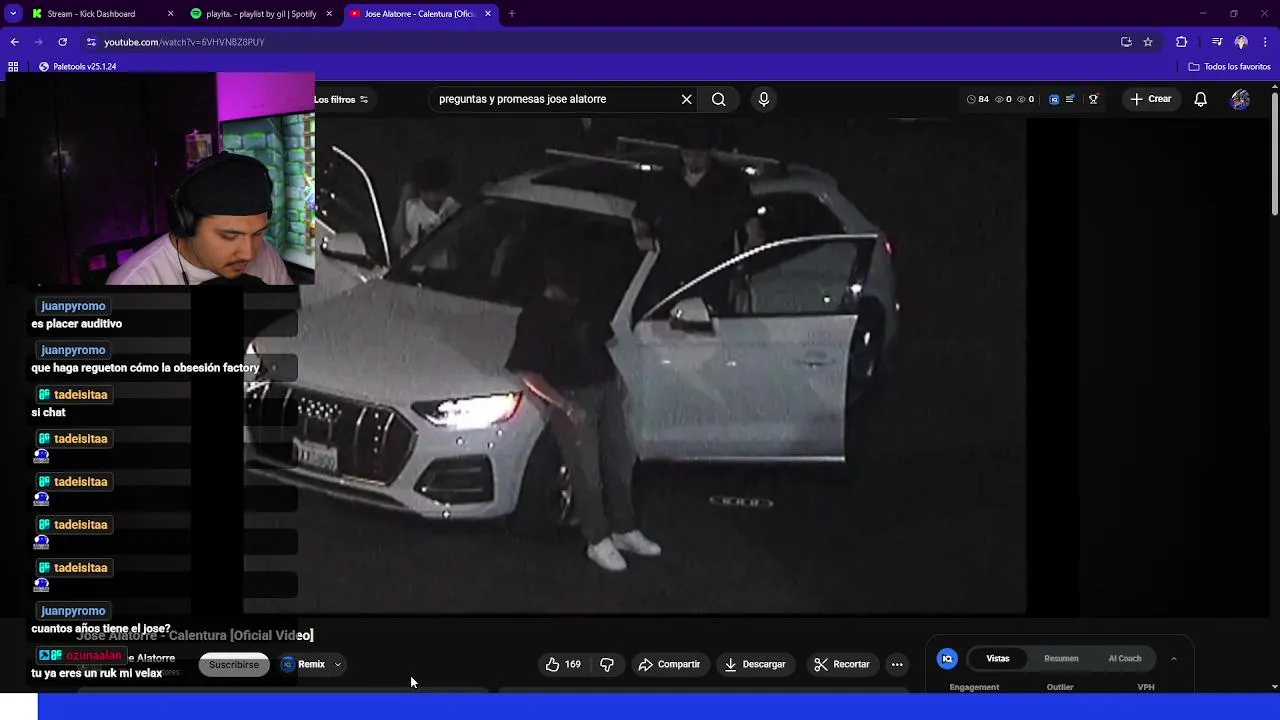The width and height of the screenshot is (1280, 720).
Task: Open the Chrome profile avatar
Action: click(x=1241, y=42)
